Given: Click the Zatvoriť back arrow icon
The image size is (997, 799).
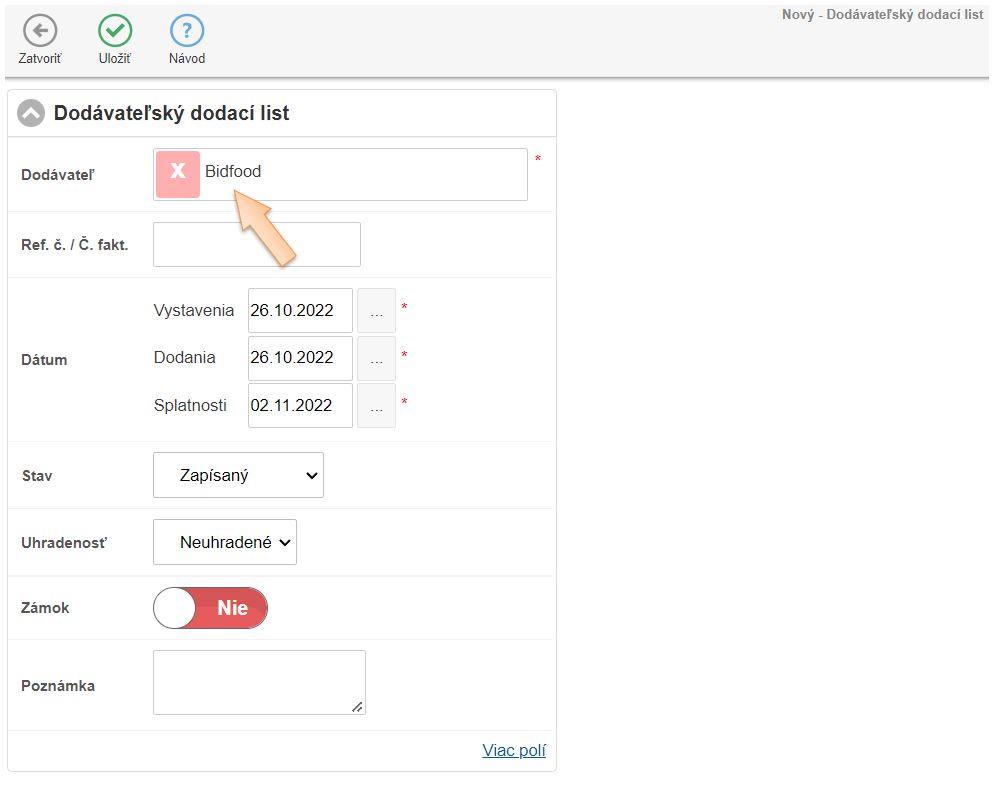Looking at the screenshot, I should click(x=40, y=31).
